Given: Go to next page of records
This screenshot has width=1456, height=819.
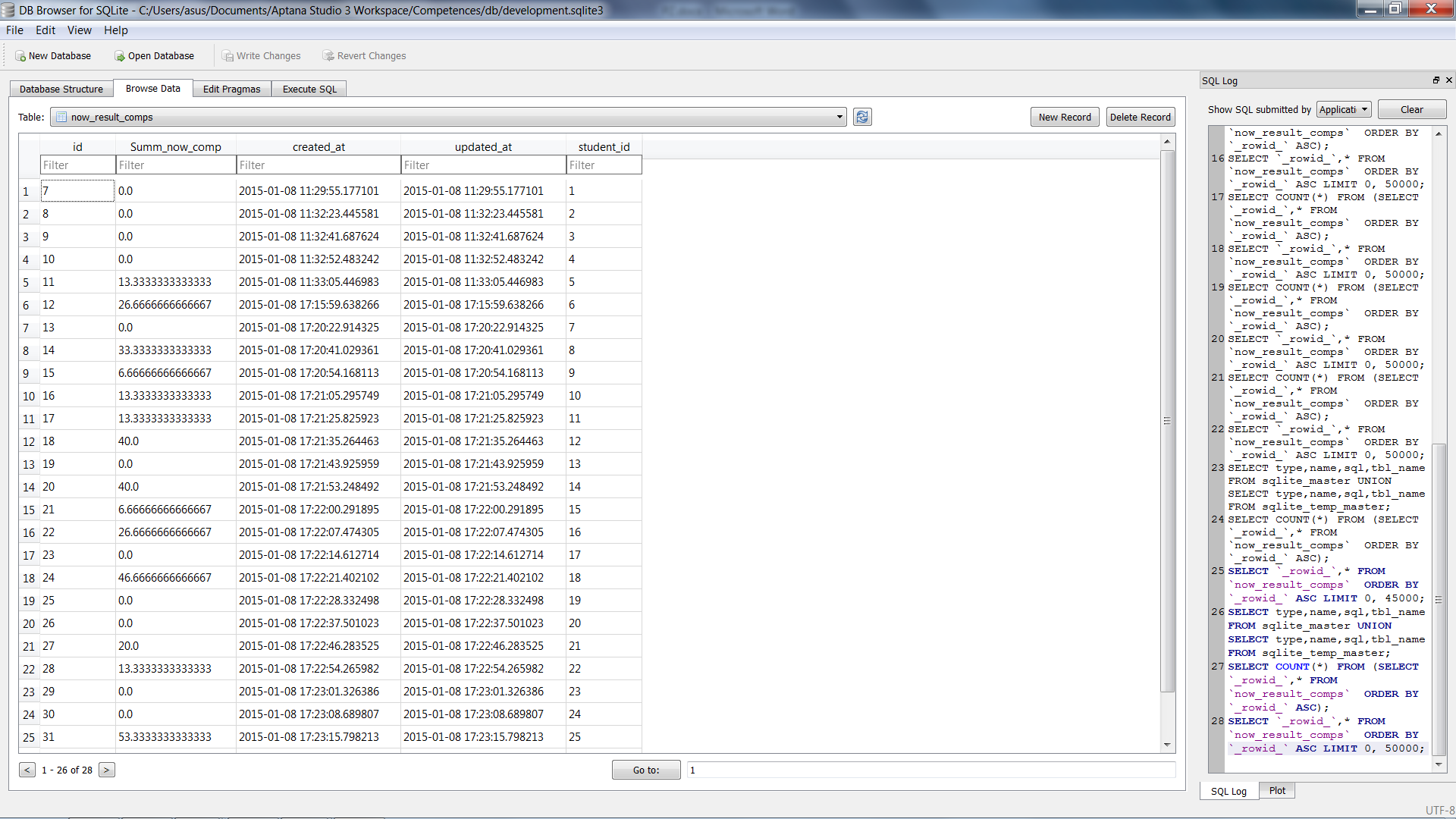Looking at the screenshot, I should coord(107,770).
